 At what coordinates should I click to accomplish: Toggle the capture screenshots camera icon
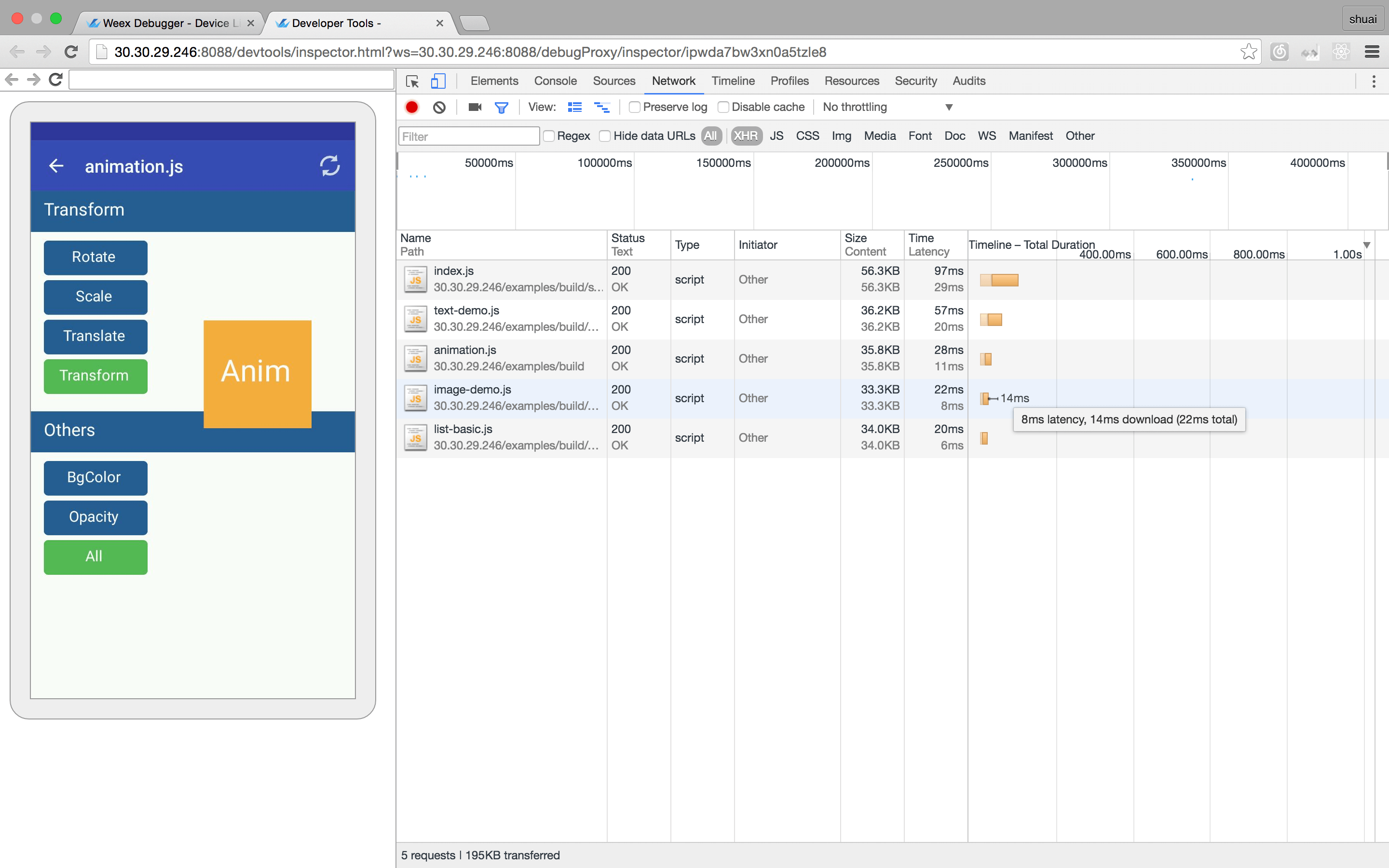click(475, 108)
